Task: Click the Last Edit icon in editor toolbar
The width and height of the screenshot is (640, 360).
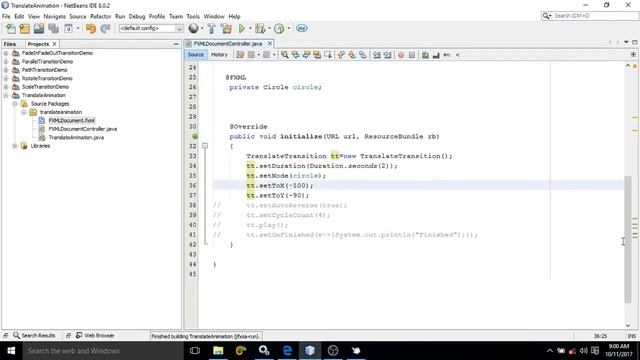Action: pos(240,55)
